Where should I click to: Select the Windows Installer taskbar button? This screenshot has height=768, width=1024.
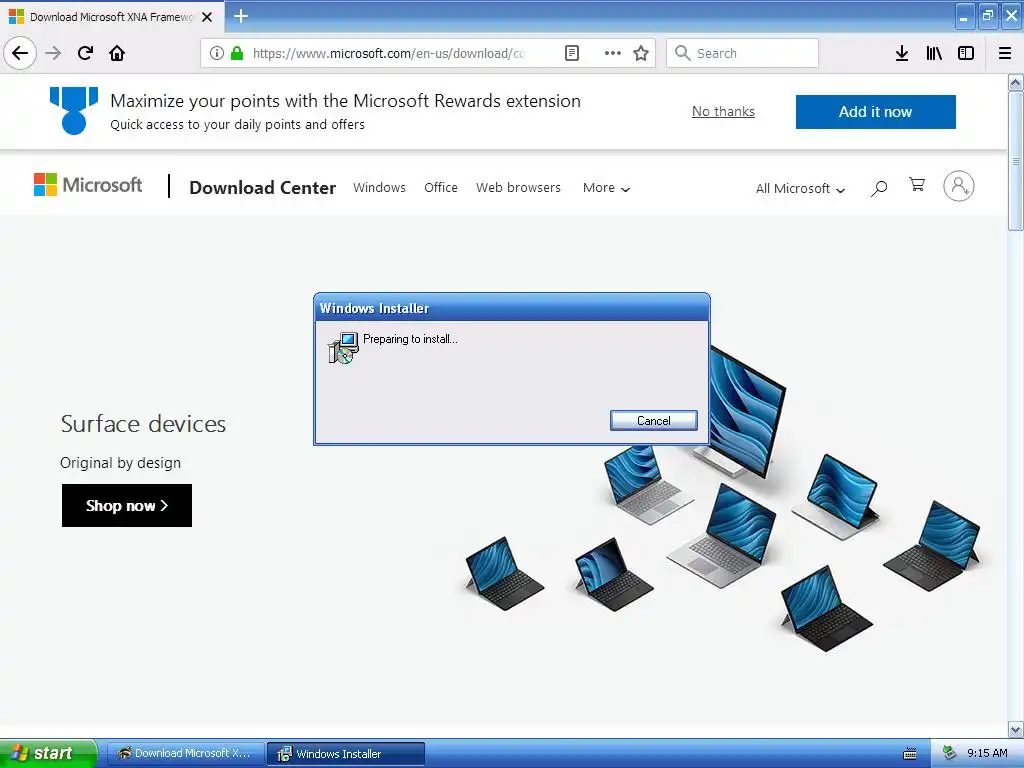tap(346, 754)
